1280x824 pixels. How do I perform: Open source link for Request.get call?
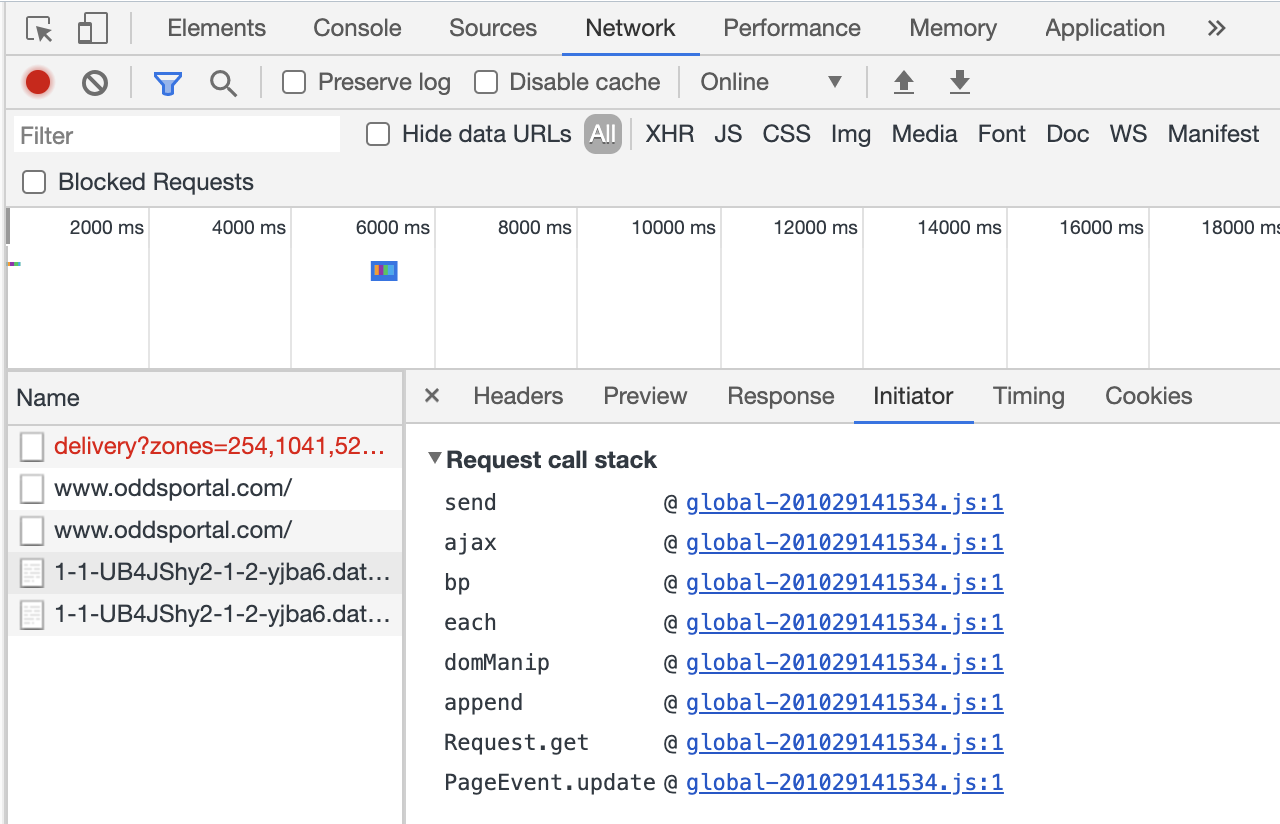[x=845, y=743]
